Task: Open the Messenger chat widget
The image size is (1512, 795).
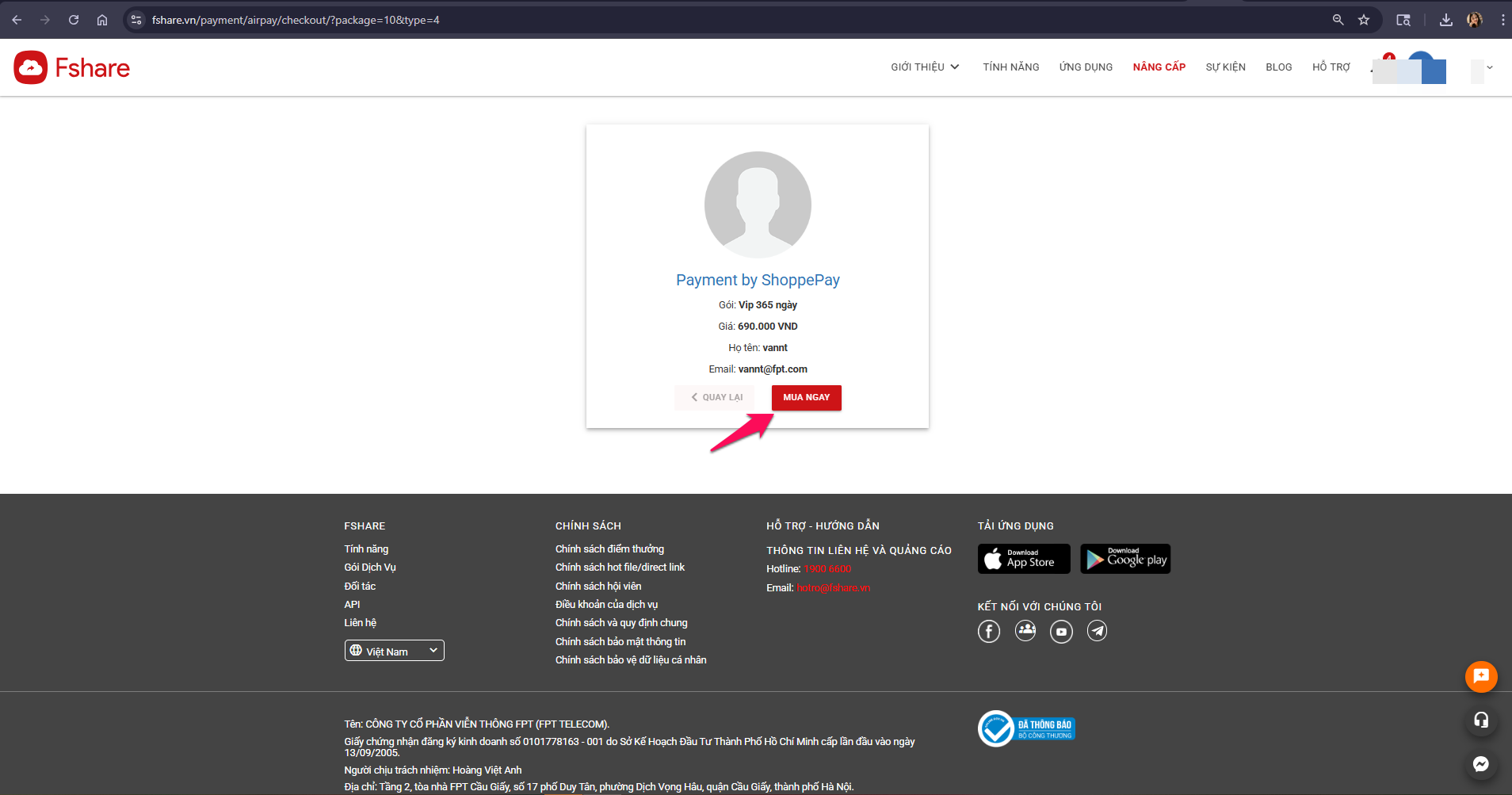Action: (1481, 764)
